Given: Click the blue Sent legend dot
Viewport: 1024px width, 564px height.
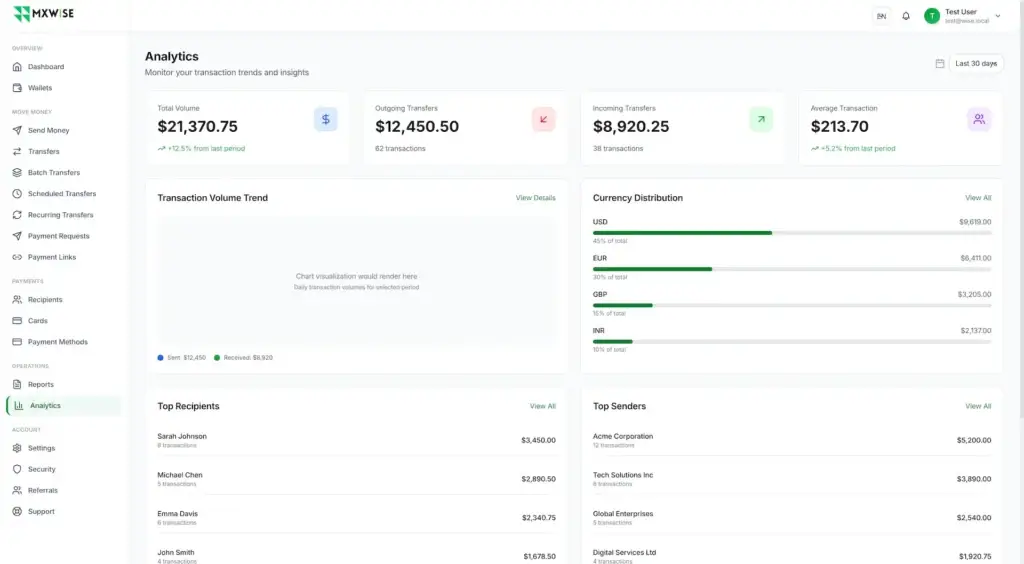Looking at the screenshot, I should coord(161,358).
